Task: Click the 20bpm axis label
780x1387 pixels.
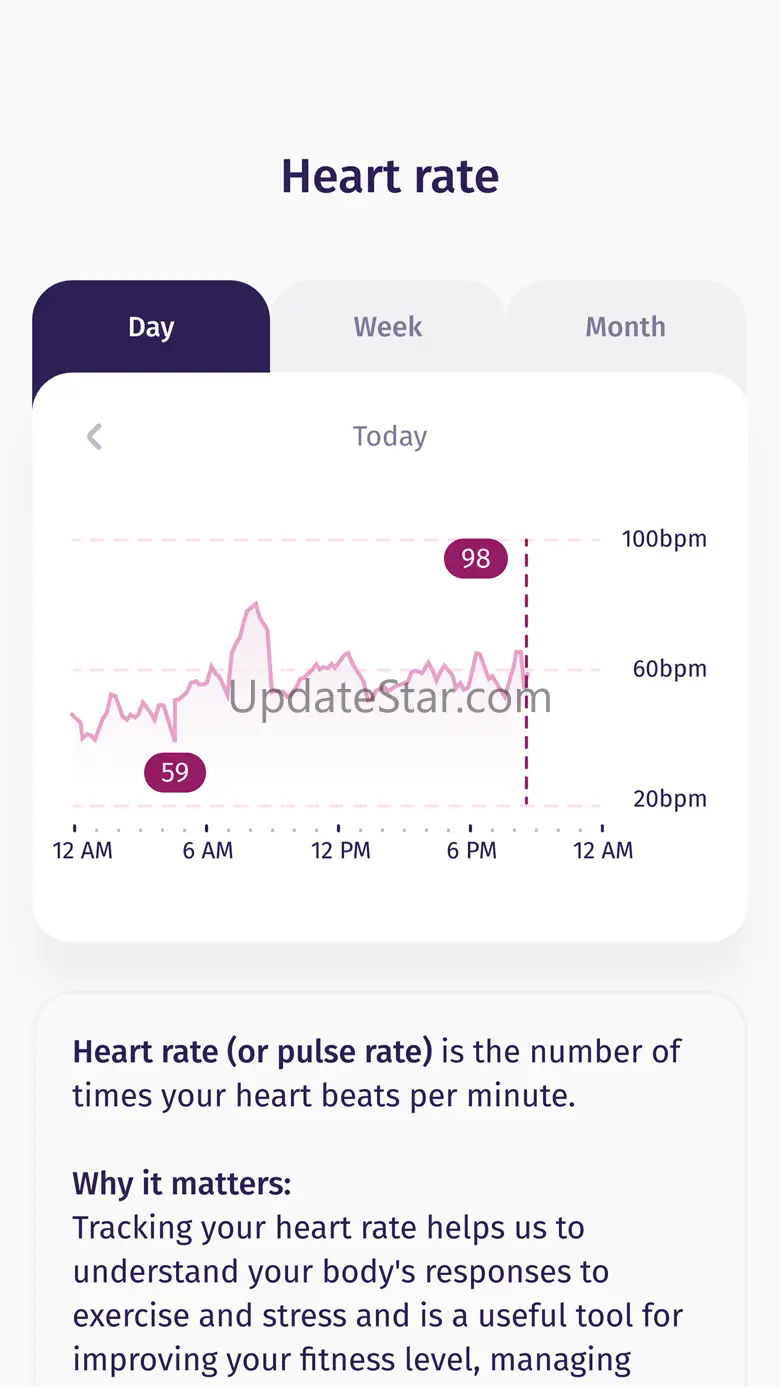Action: tap(669, 799)
